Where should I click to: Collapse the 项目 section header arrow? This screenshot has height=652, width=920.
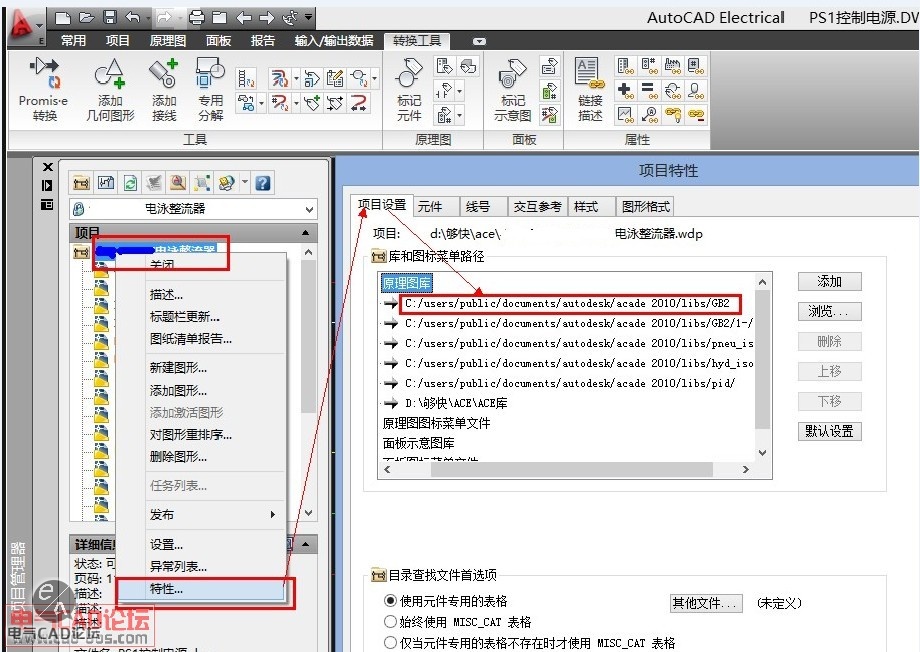tap(308, 233)
